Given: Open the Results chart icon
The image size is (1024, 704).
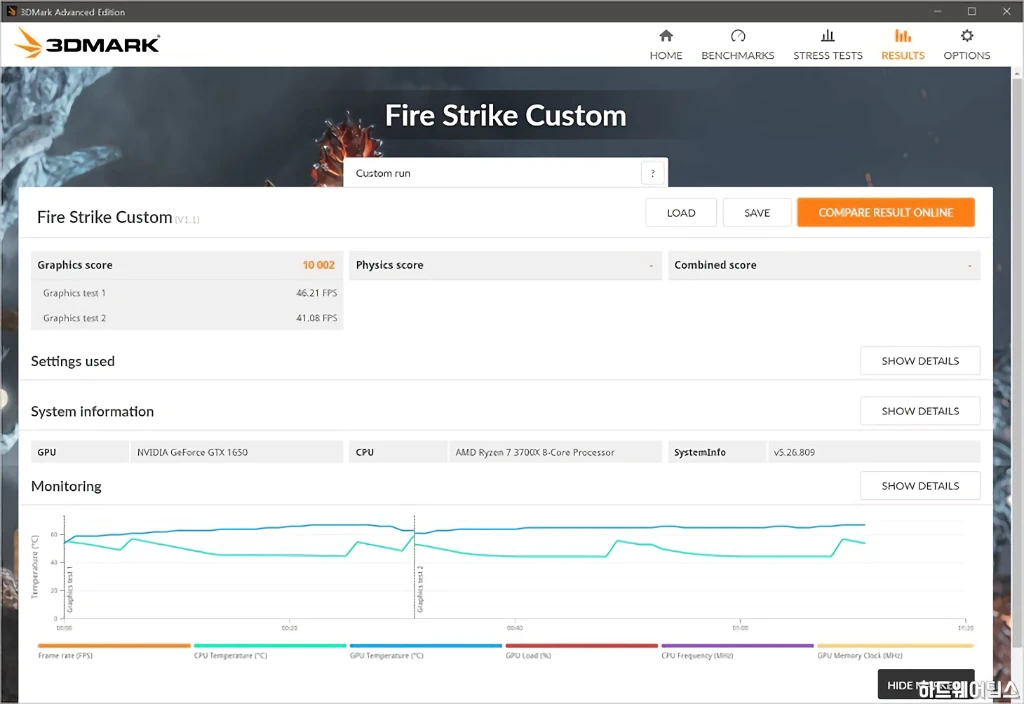Looking at the screenshot, I should [903, 35].
